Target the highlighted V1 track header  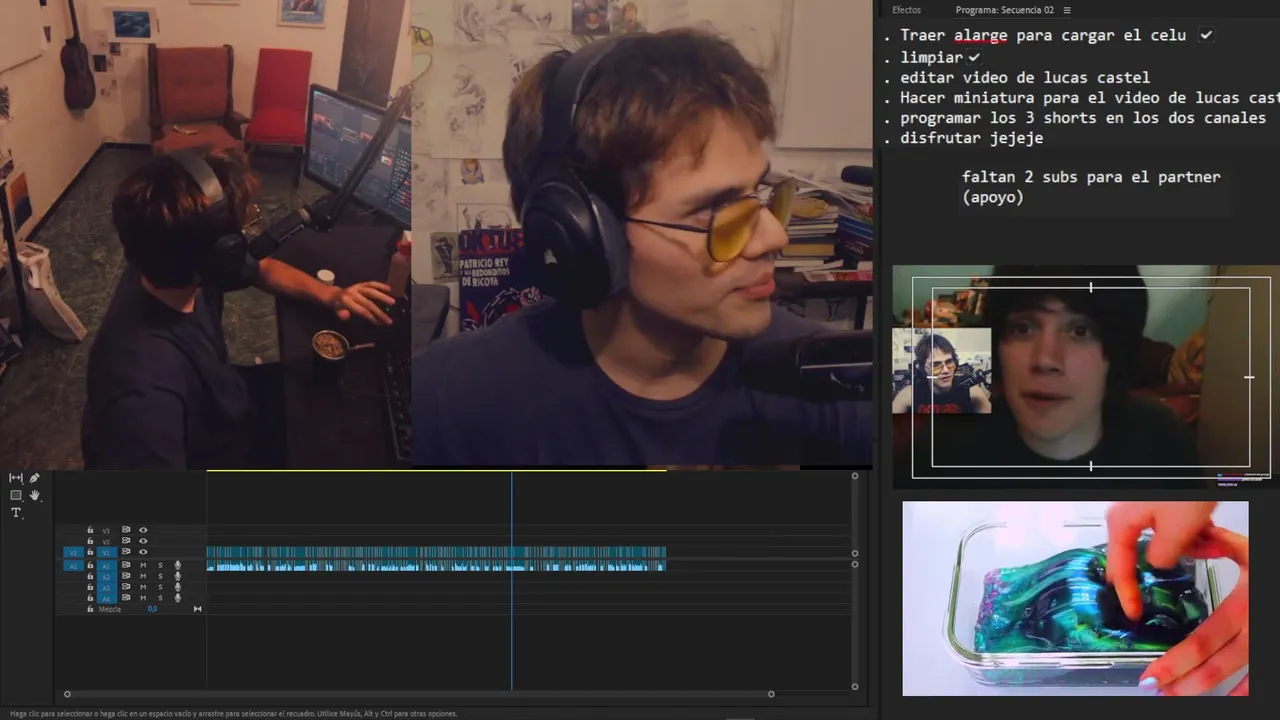[106, 552]
